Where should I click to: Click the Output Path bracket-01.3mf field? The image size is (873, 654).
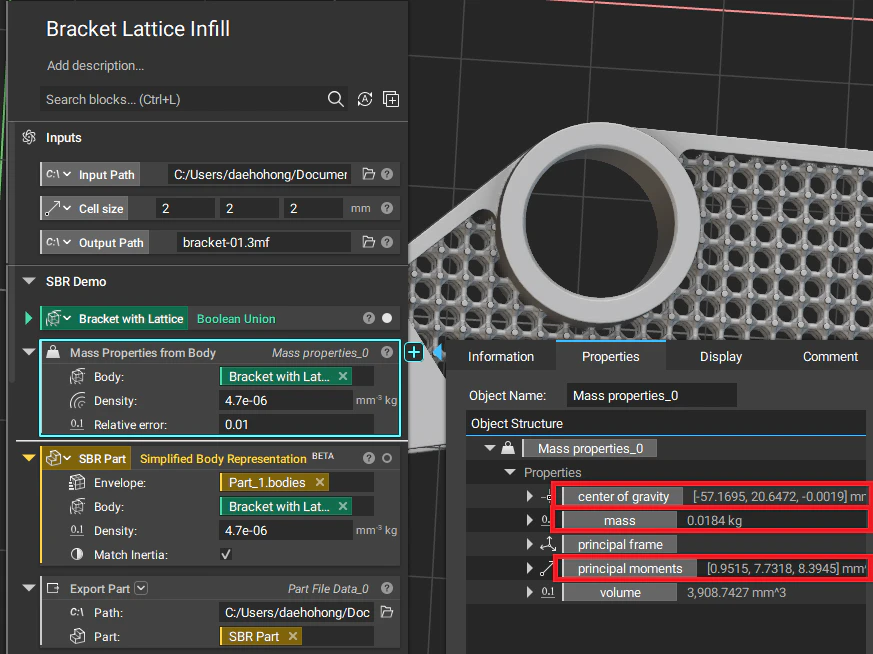263,242
